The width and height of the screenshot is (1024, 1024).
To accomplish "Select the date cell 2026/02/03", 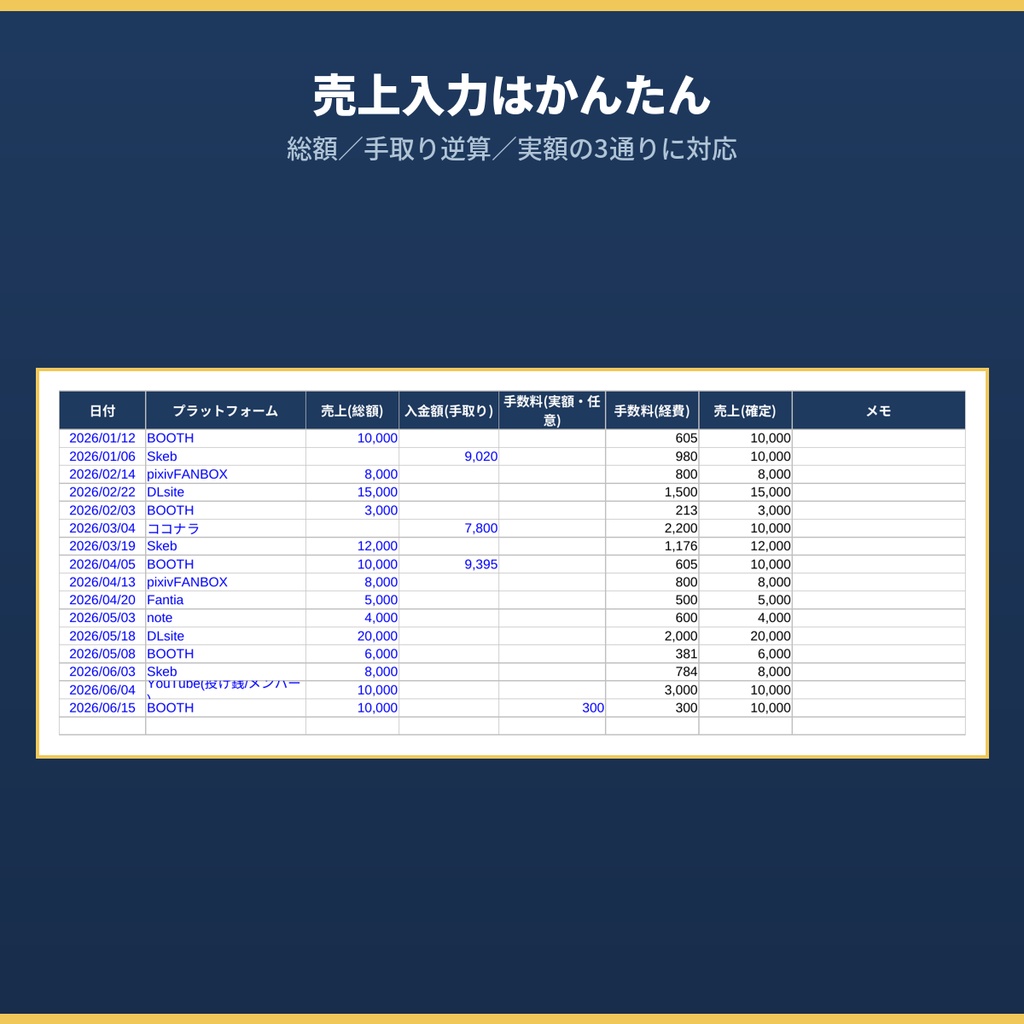I will (103, 510).
